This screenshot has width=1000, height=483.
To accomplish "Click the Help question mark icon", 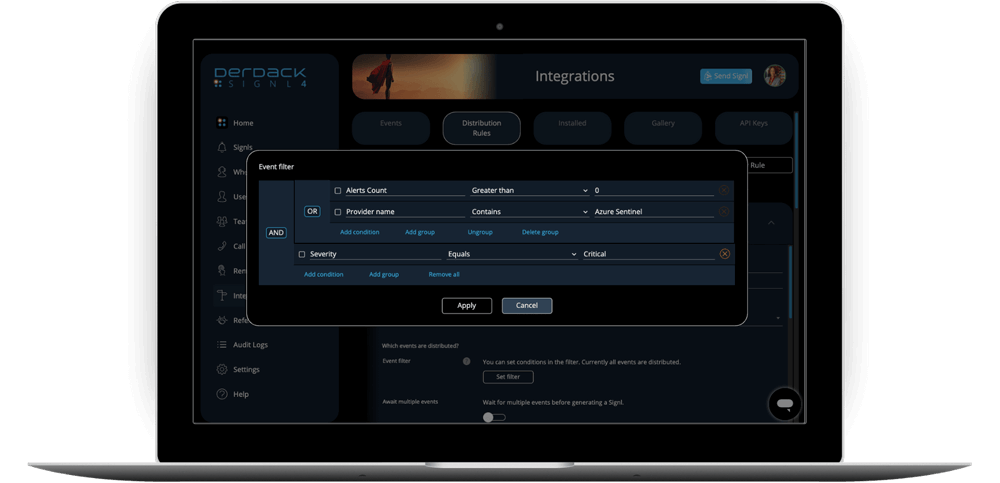I will click(x=222, y=394).
